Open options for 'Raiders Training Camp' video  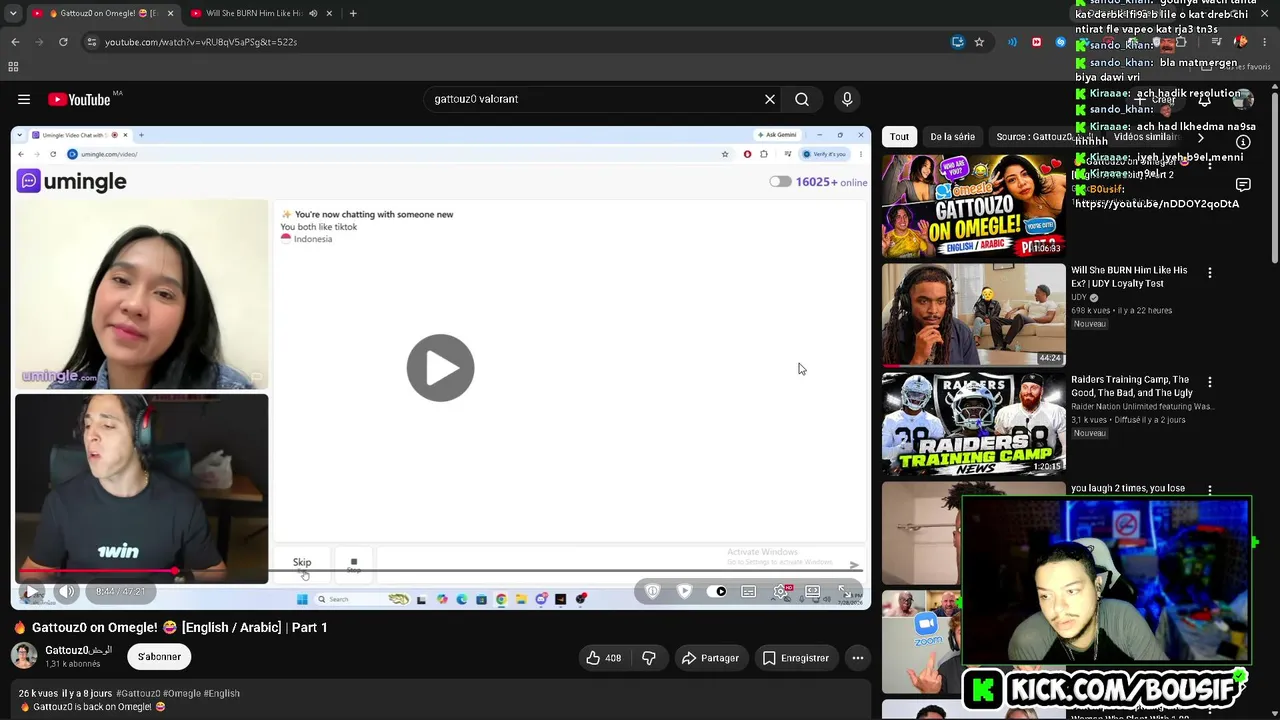pos(1210,382)
